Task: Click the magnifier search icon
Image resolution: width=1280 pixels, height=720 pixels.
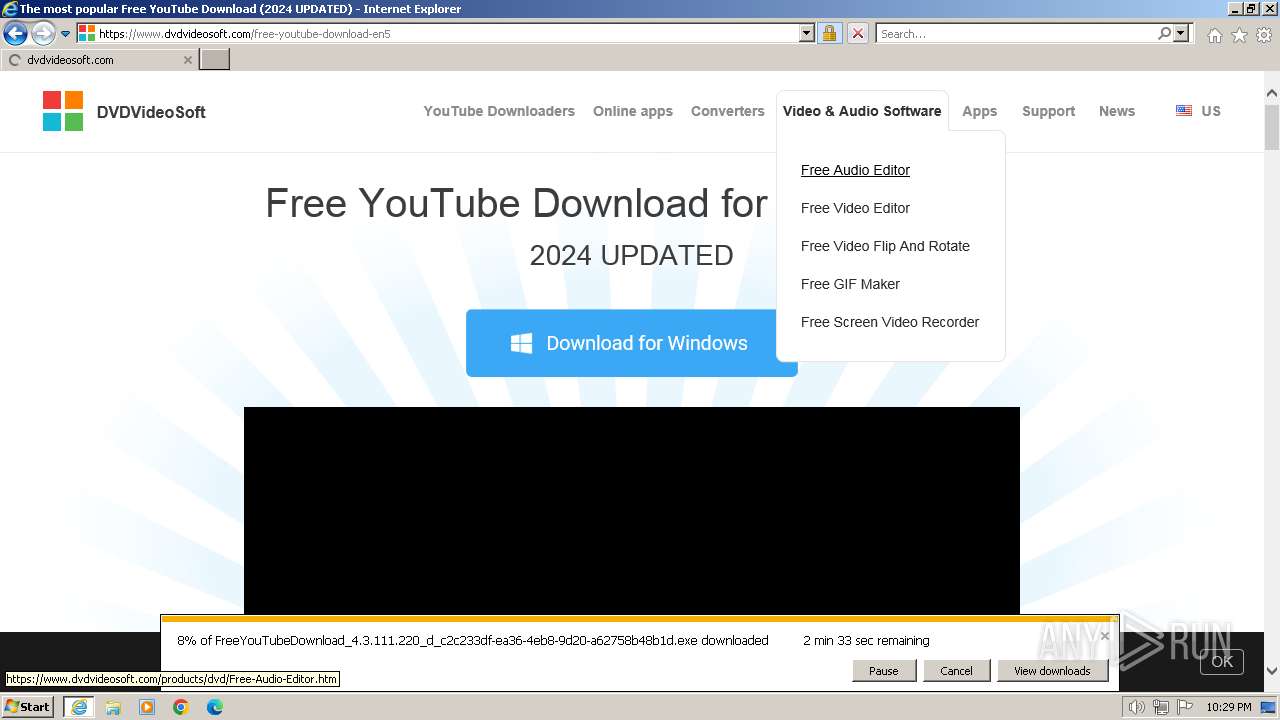Action: tap(1164, 33)
